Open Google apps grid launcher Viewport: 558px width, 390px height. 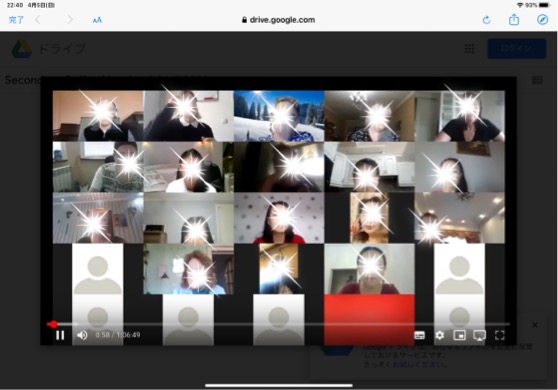click(470, 49)
